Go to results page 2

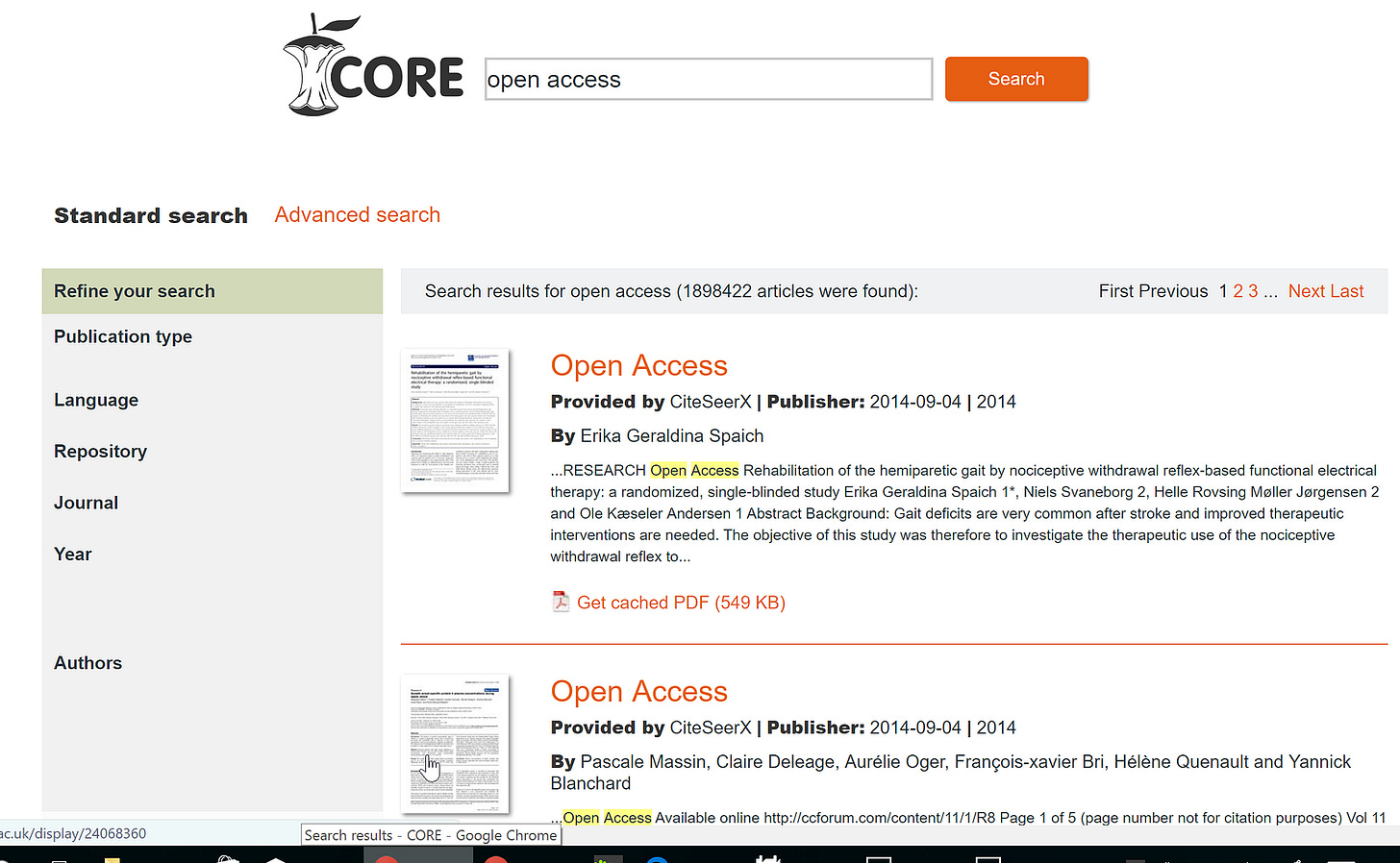coord(1238,291)
